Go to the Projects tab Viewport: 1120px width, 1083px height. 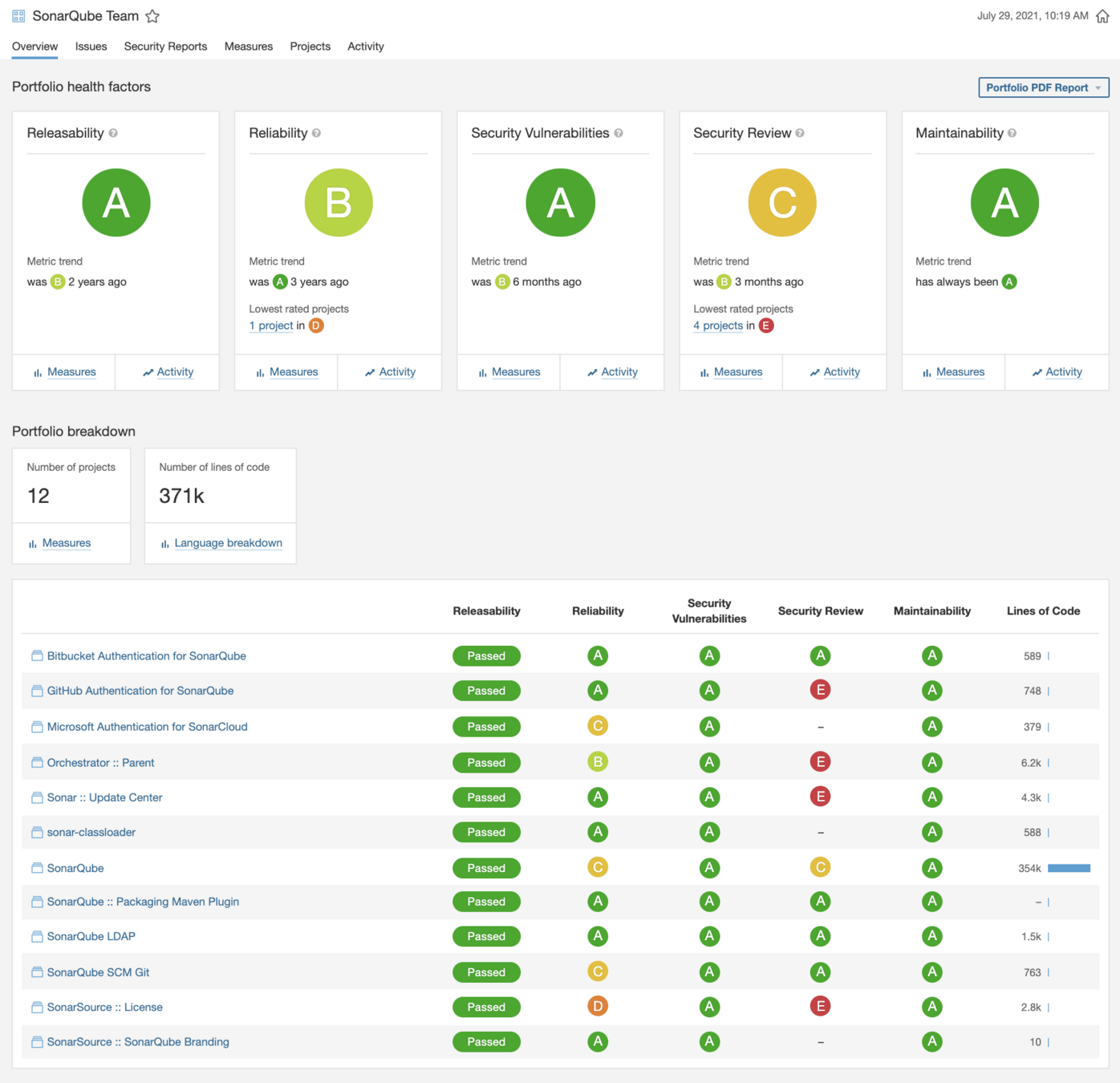tap(310, 47)
